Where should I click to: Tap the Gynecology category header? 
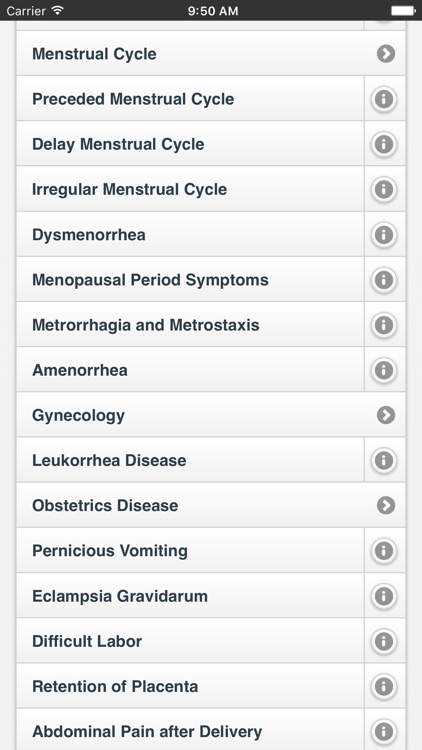211,415
